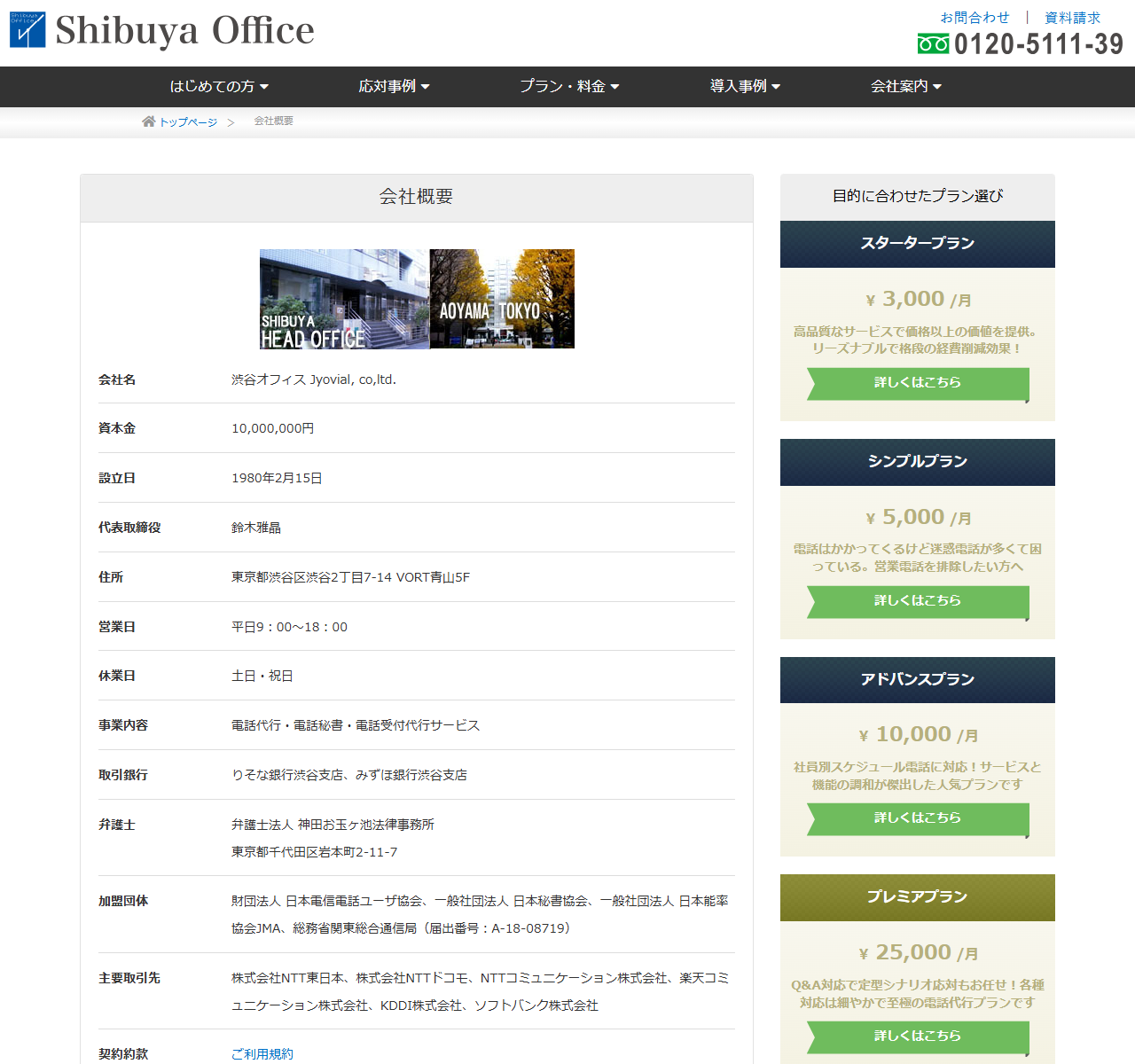Click the phone number 0120-5111-39
The width and height of the screenshot is (1135, 1064).
pyautogui.click(x=1038, y=43)
